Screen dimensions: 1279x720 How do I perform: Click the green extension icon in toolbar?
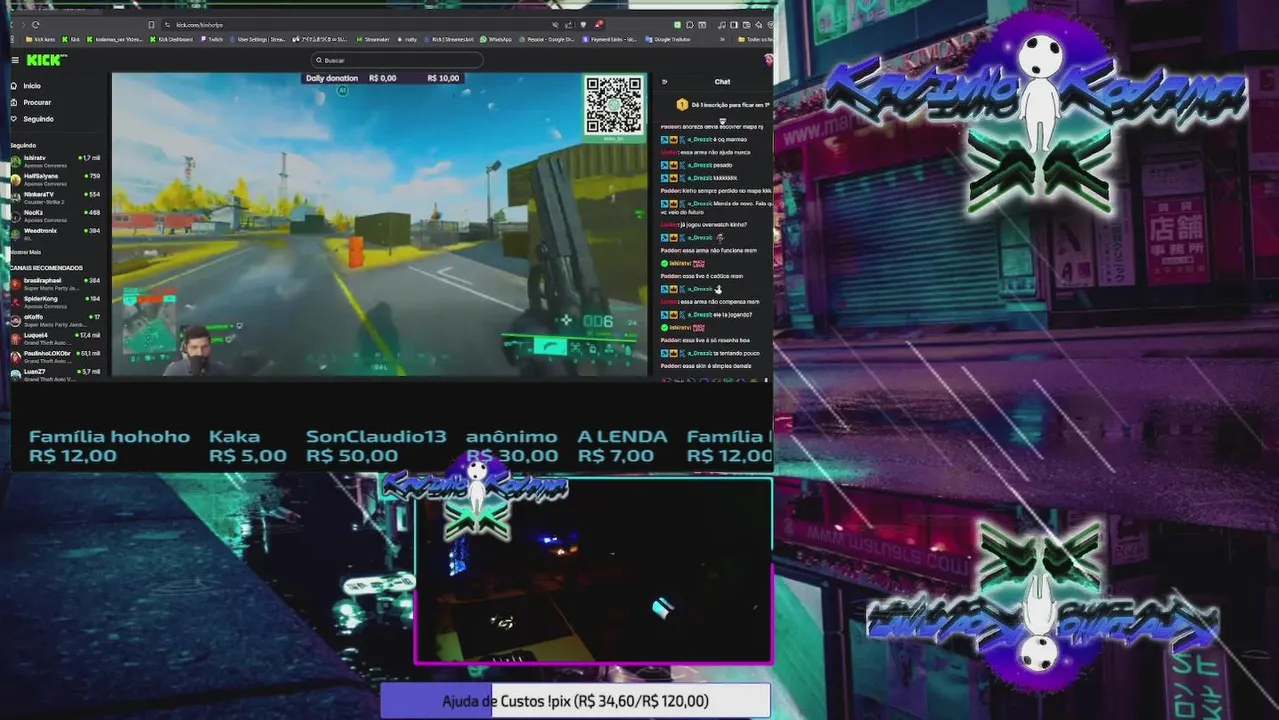pyautogui.click(x=677, y=24)
